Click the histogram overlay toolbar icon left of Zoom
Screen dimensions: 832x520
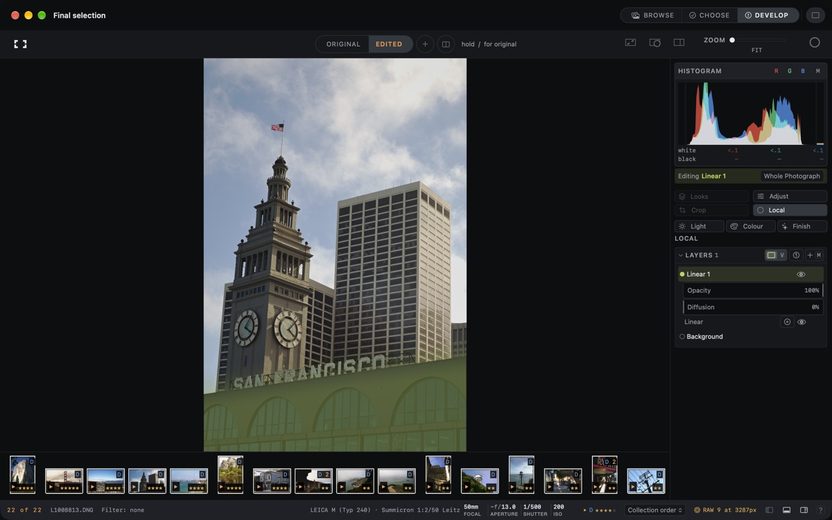630,42
